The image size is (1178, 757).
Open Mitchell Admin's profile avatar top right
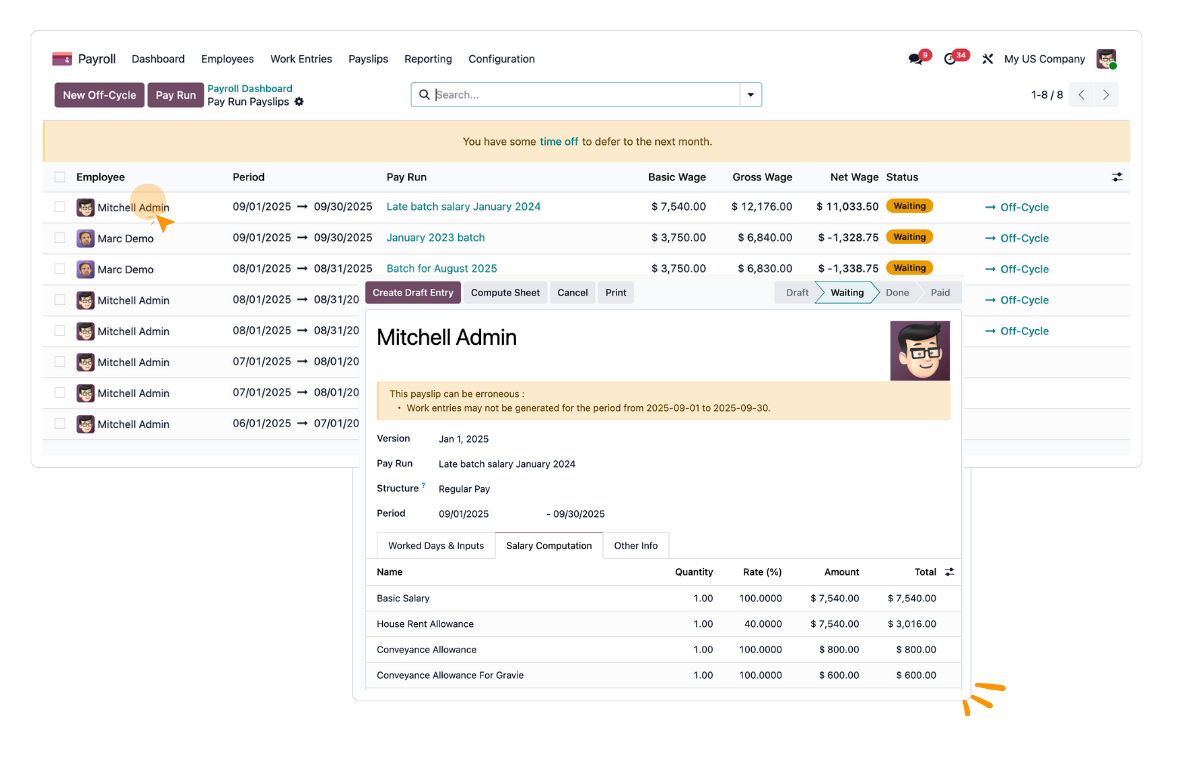(x=1105, y=58)
